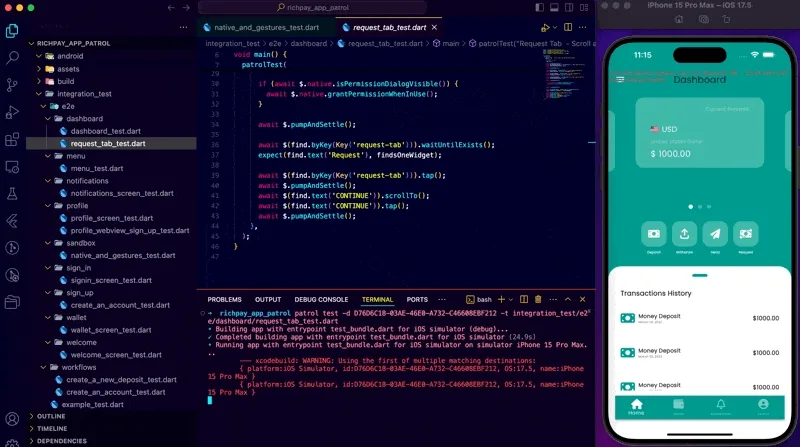Split the terminal panel
This screenshot has height=447, width=800.
[x=523, y=300]
